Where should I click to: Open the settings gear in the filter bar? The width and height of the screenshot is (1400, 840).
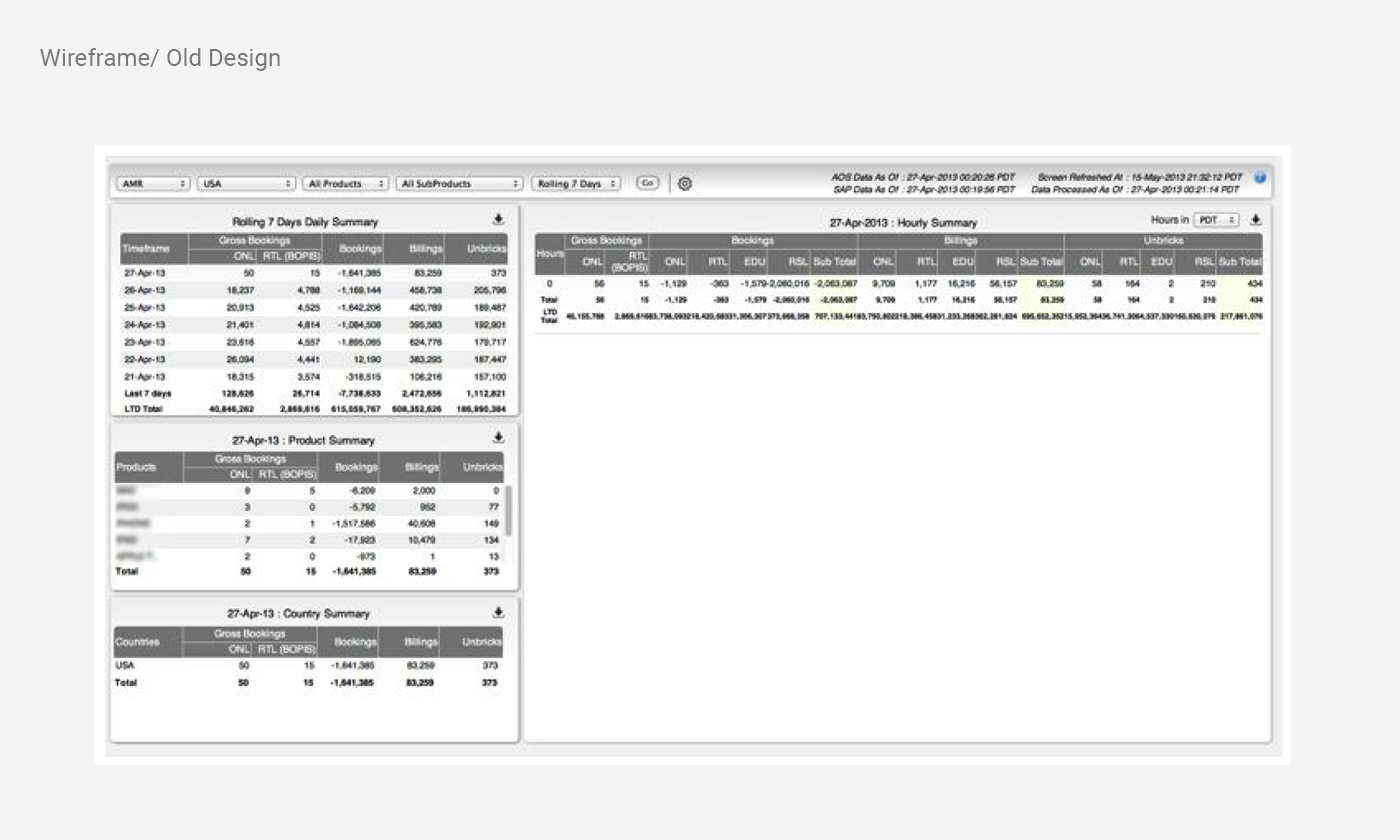tap(685, 184)
